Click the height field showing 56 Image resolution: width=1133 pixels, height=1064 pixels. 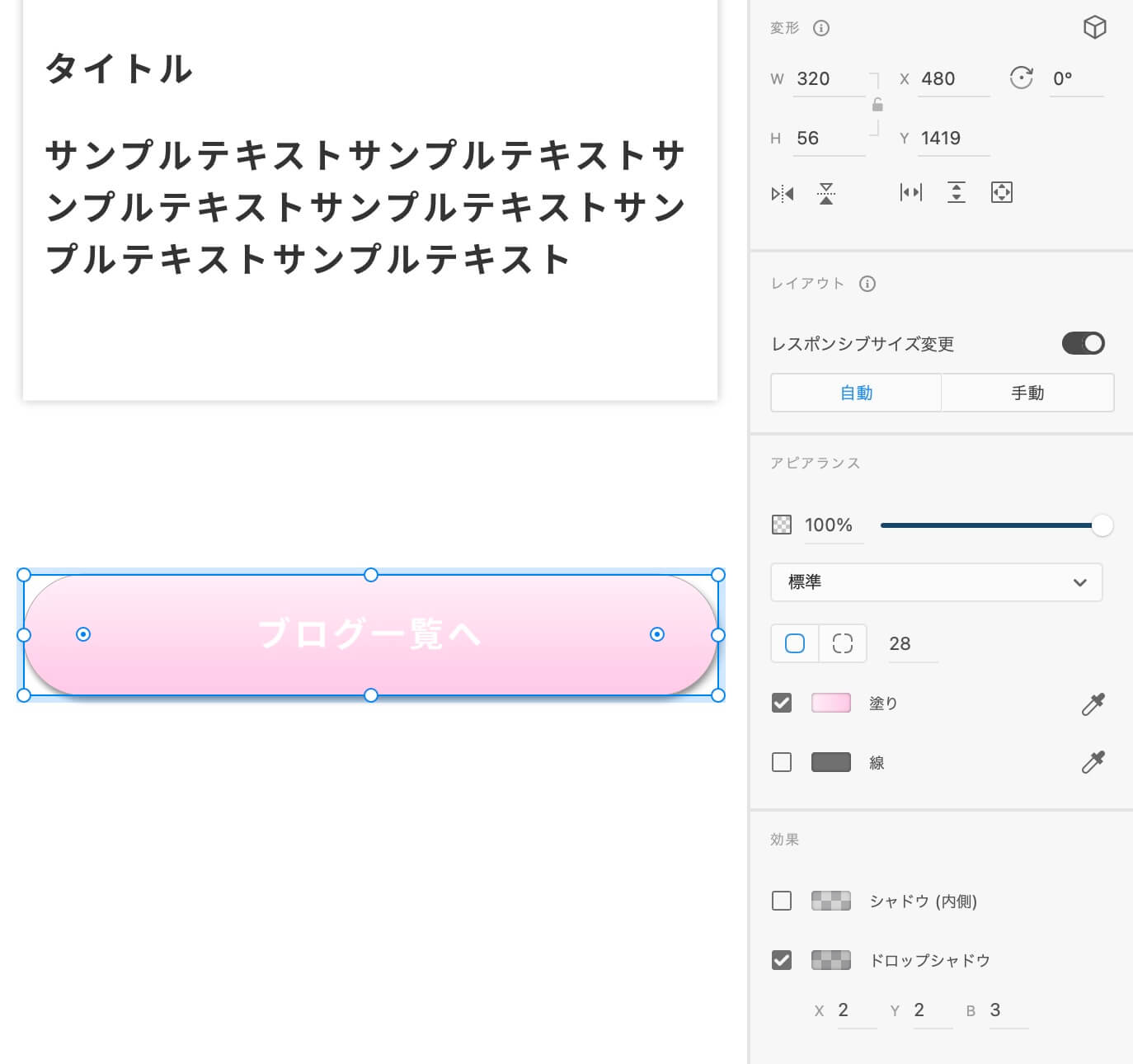tap(829, 139)
